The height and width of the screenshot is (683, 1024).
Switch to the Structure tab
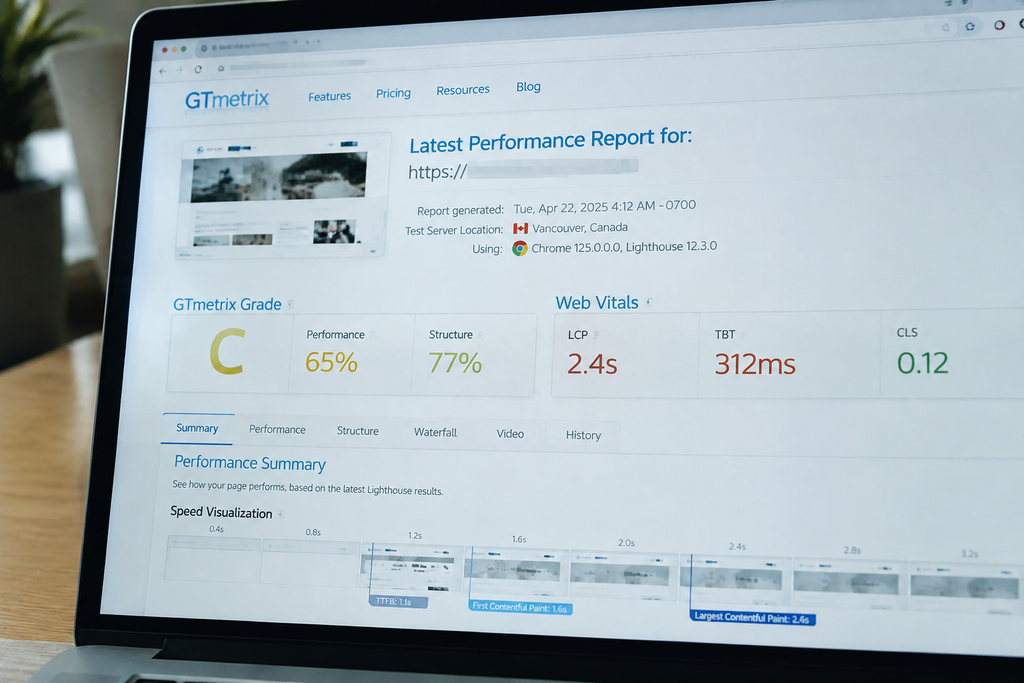click(x=358, y=431)
